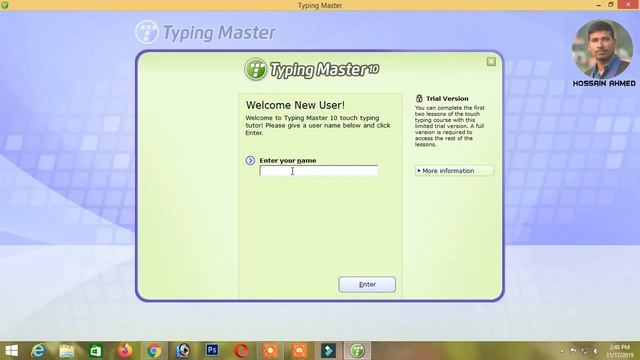The width and height of the screenshot is (640, 360).
Task: Open File Explorer from the taskbar
Action: [67, 351]
